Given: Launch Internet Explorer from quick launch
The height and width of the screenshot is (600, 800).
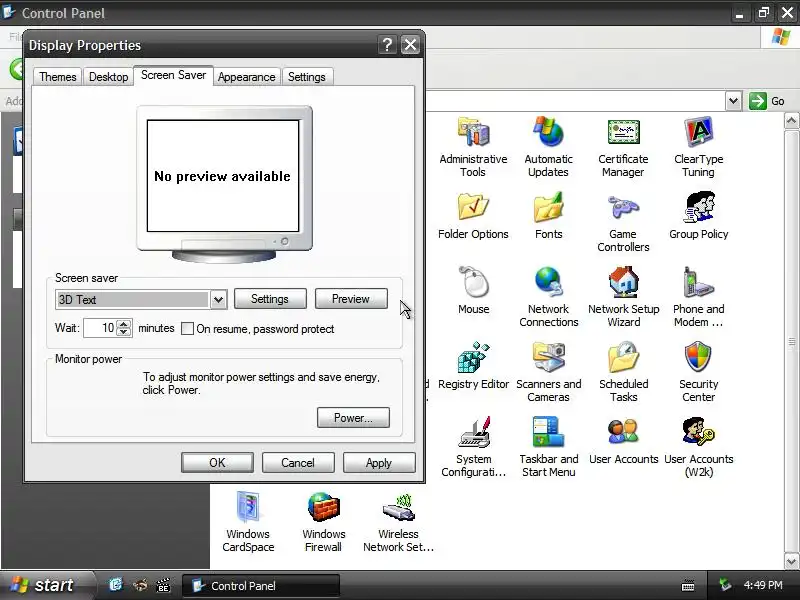Looking at the screenshot, I should tap(116, 585).
